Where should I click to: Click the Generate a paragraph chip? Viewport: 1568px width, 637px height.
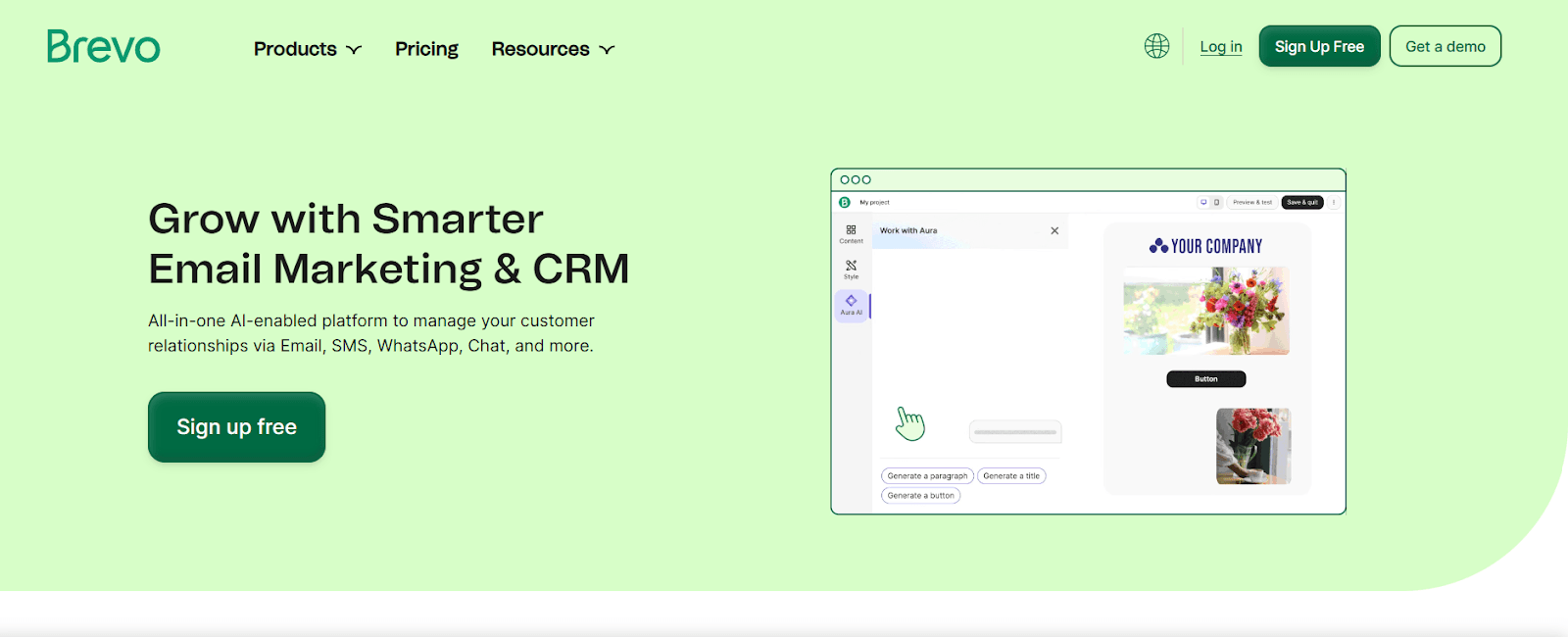927,476
